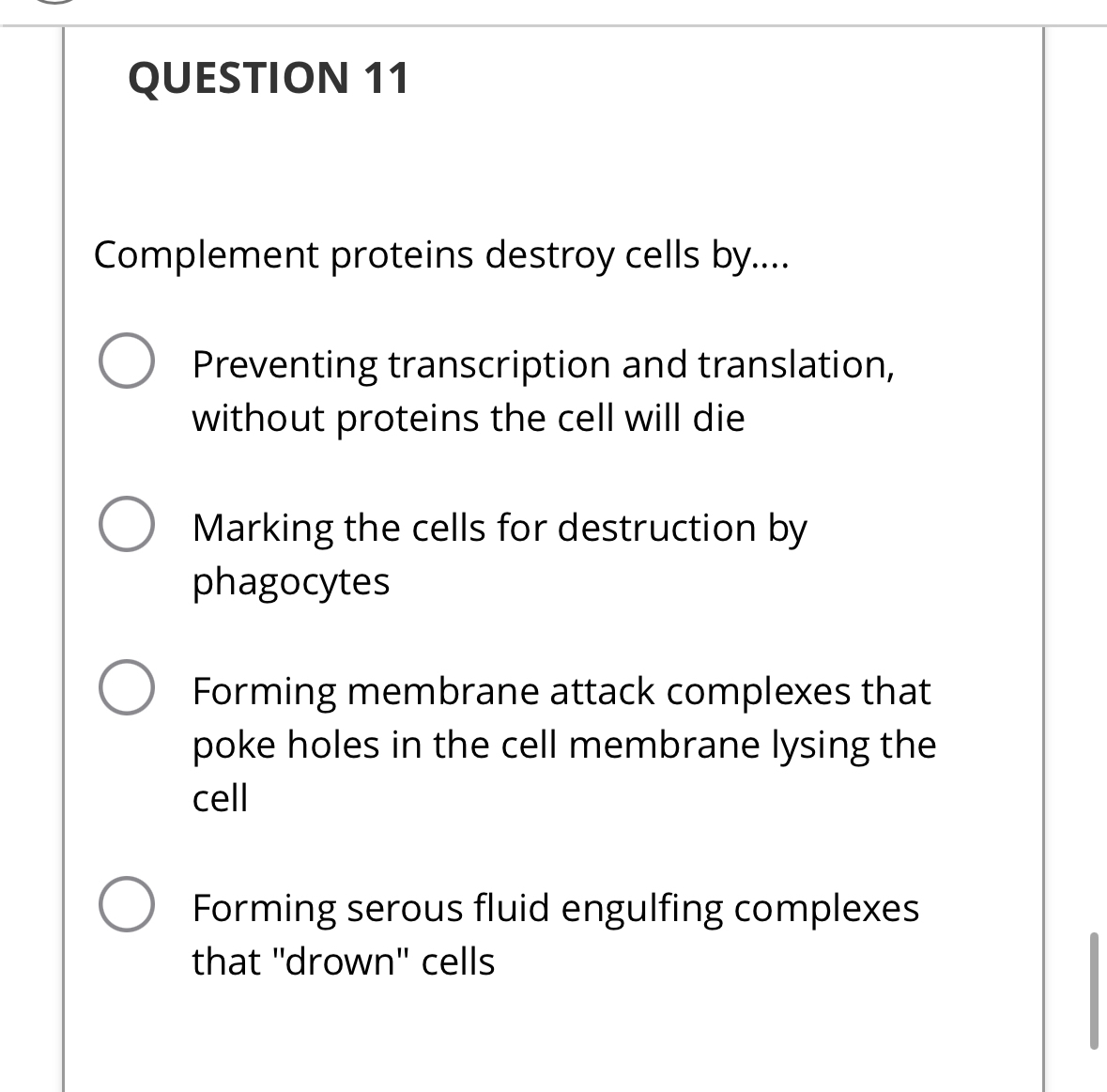Click the text that says 'drown' cells
Image resolution: width=1107 pixels, height=1092 pixels.
tap(343, 960)
